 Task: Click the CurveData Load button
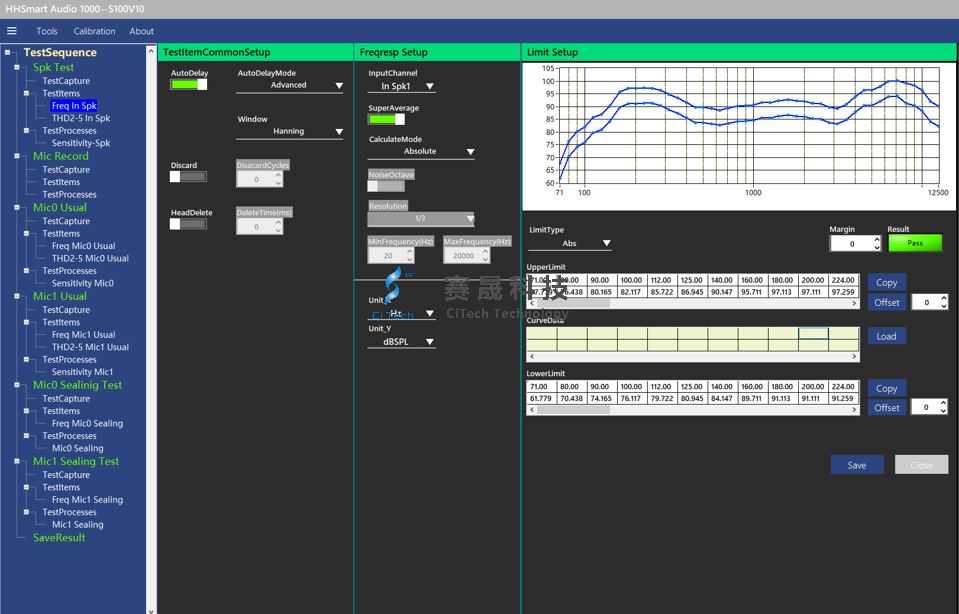(886, 336)
